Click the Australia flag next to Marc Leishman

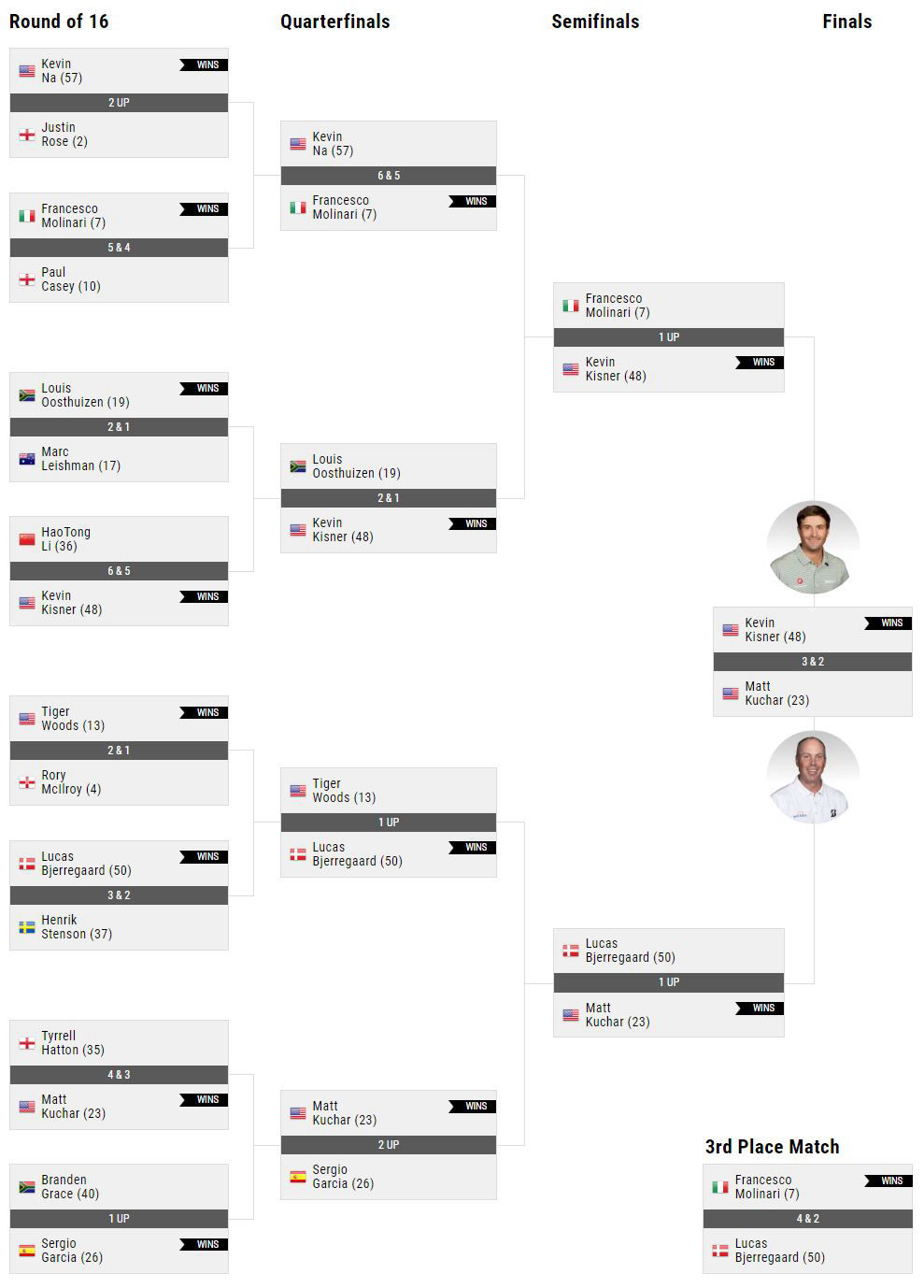coord(27,459)
